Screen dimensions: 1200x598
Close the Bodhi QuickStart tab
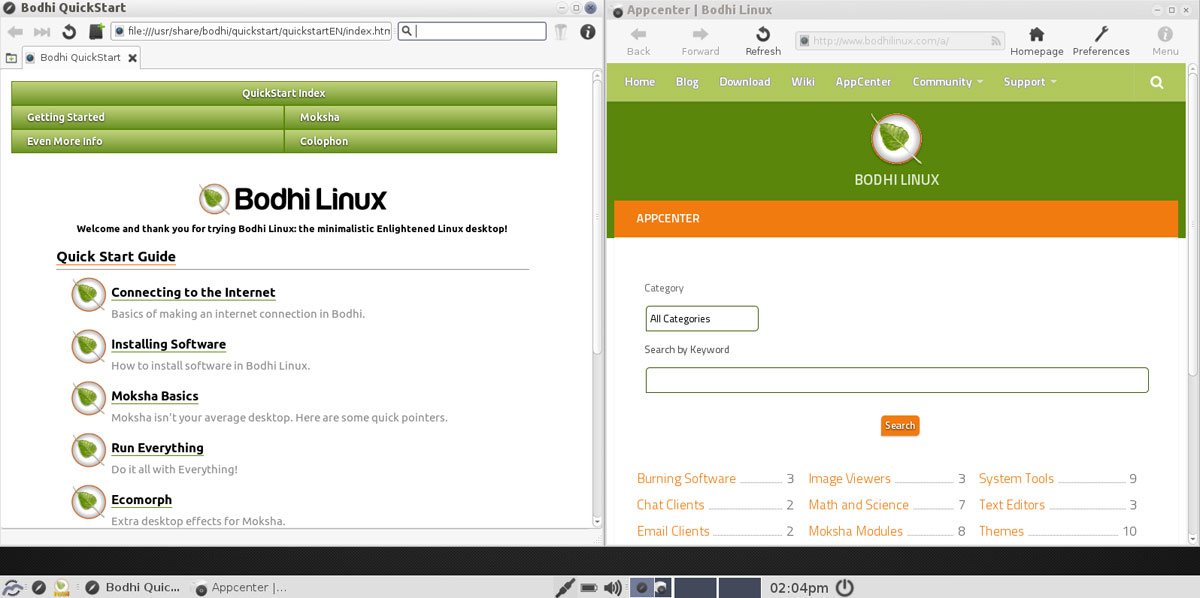tap(133, 58)
